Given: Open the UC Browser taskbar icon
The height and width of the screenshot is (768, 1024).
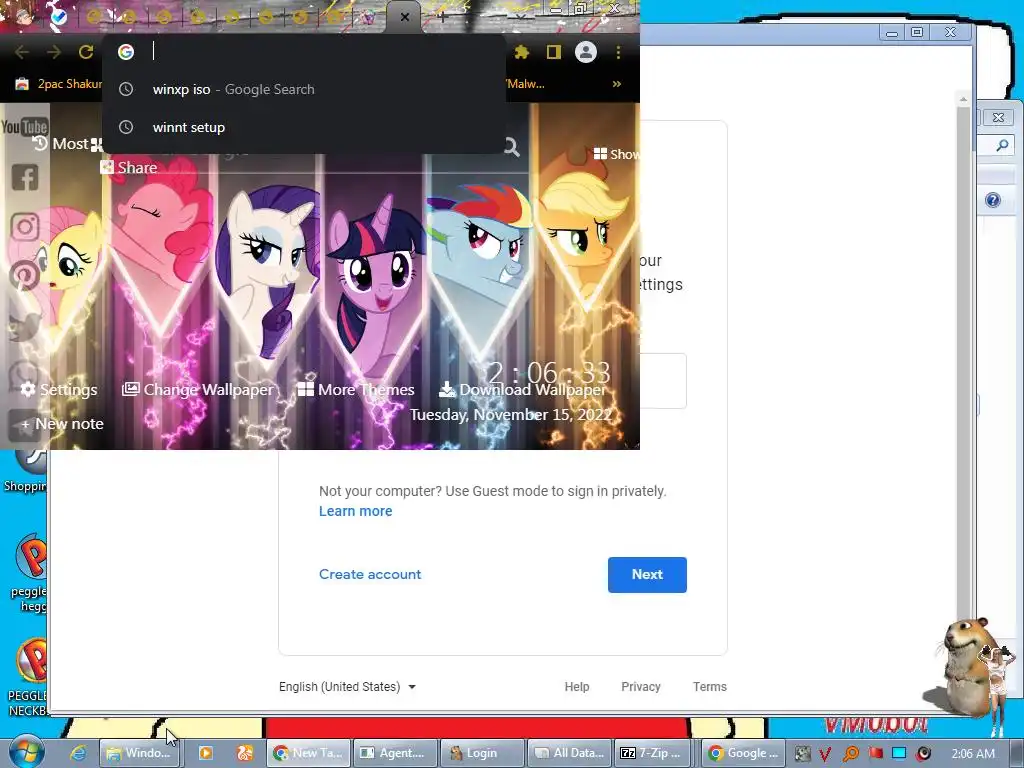Looking at the screenshot, I should 245,753.
